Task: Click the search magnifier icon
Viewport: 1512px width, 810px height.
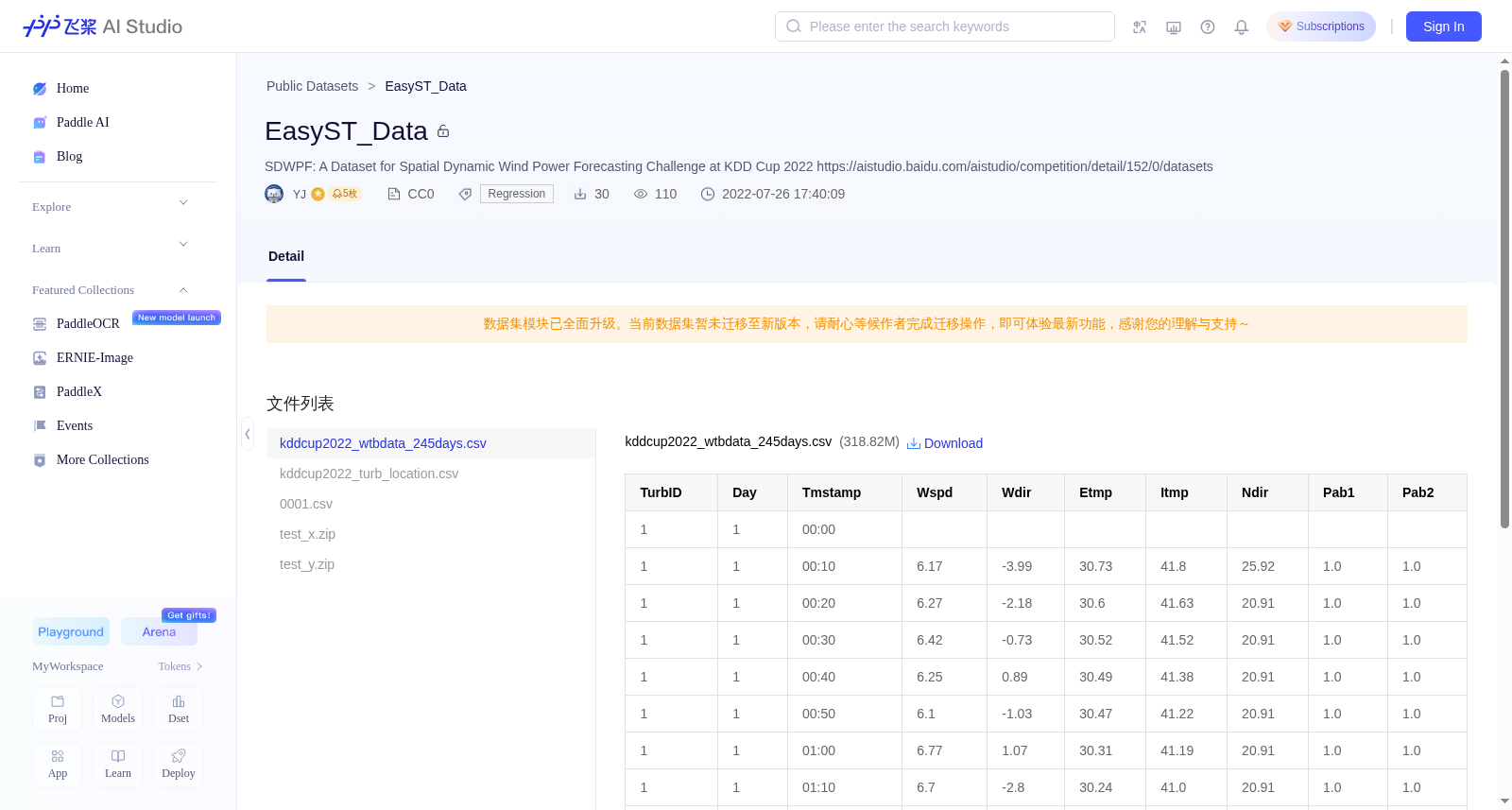Action: coord(794,26)
